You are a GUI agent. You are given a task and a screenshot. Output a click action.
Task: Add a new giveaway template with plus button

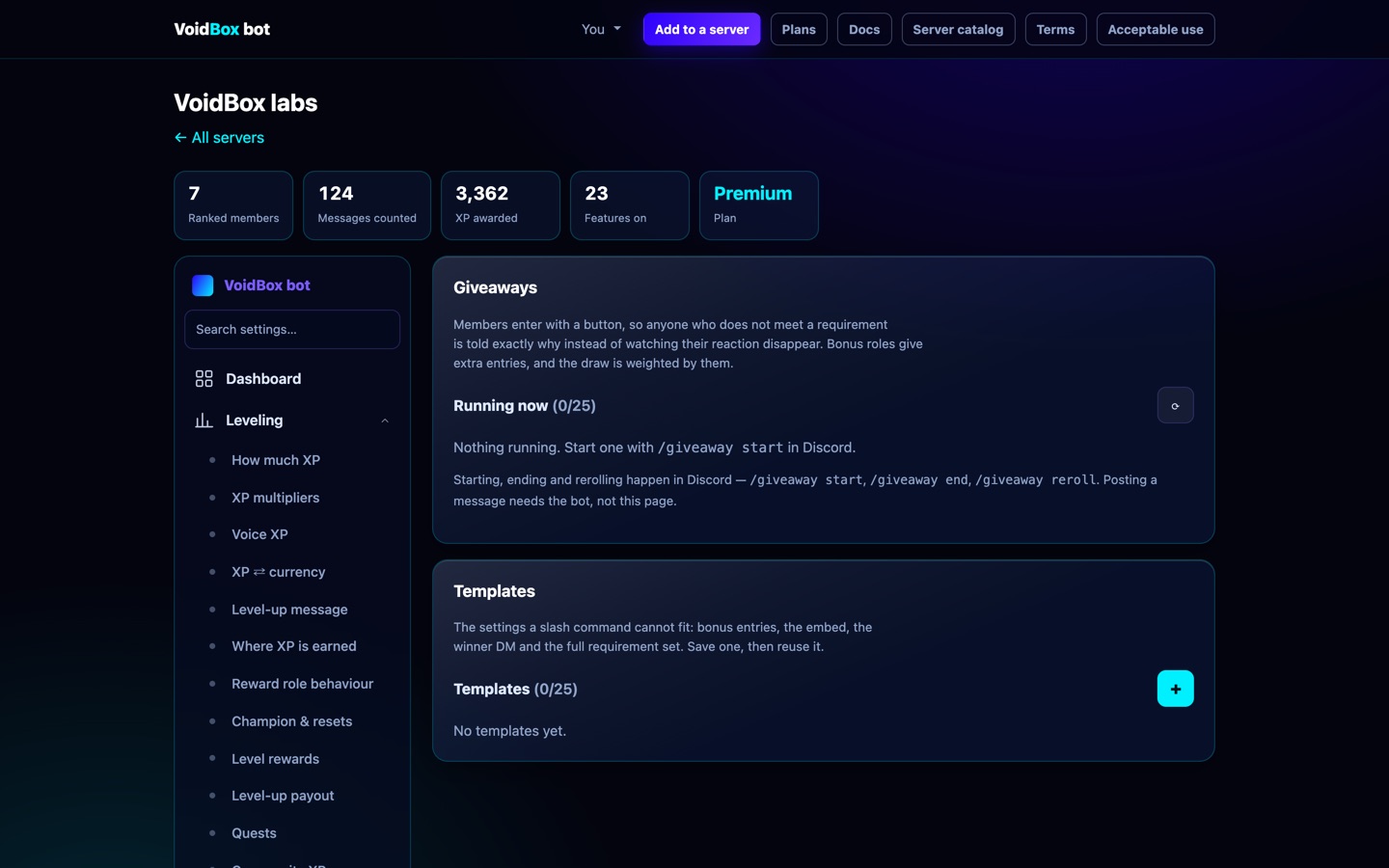point(1175,689)
